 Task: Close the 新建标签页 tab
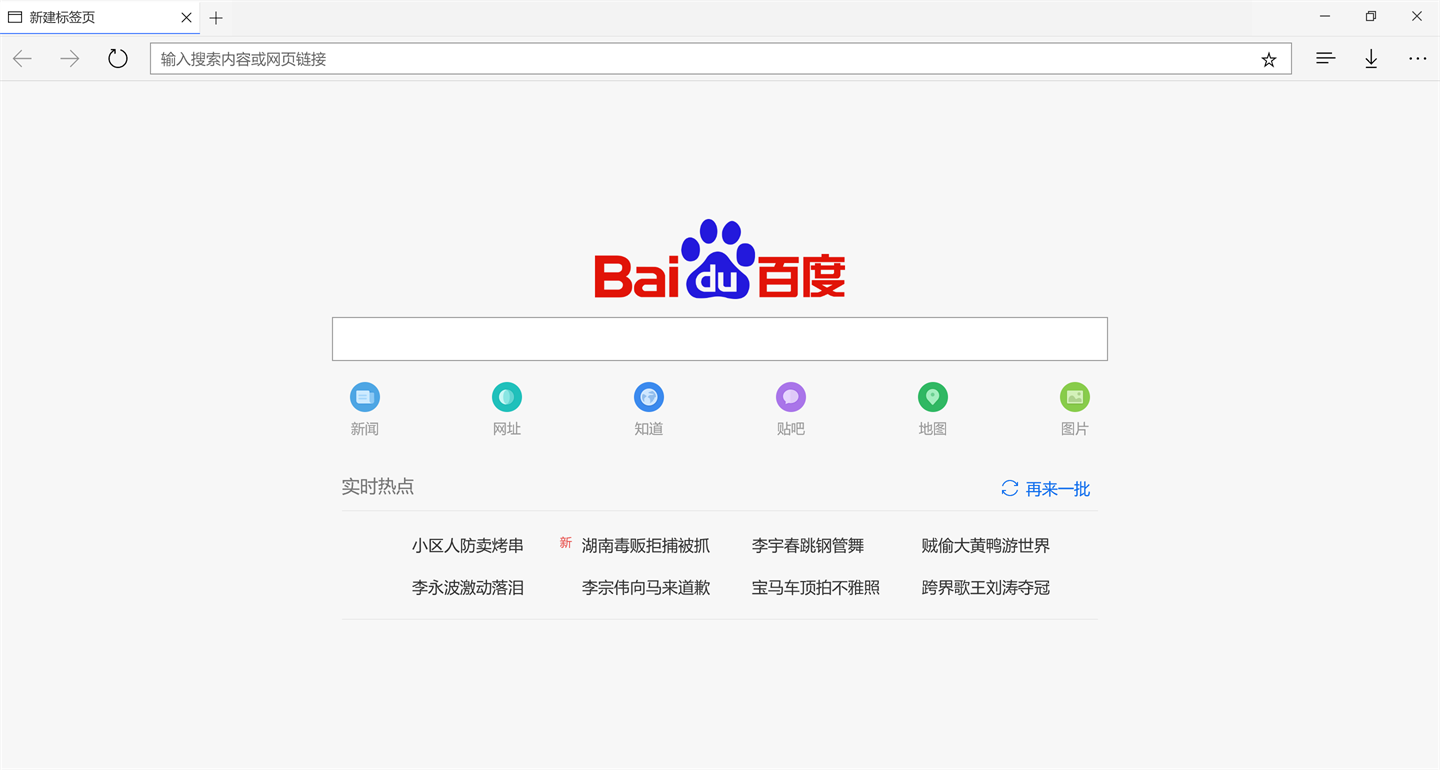186,18
